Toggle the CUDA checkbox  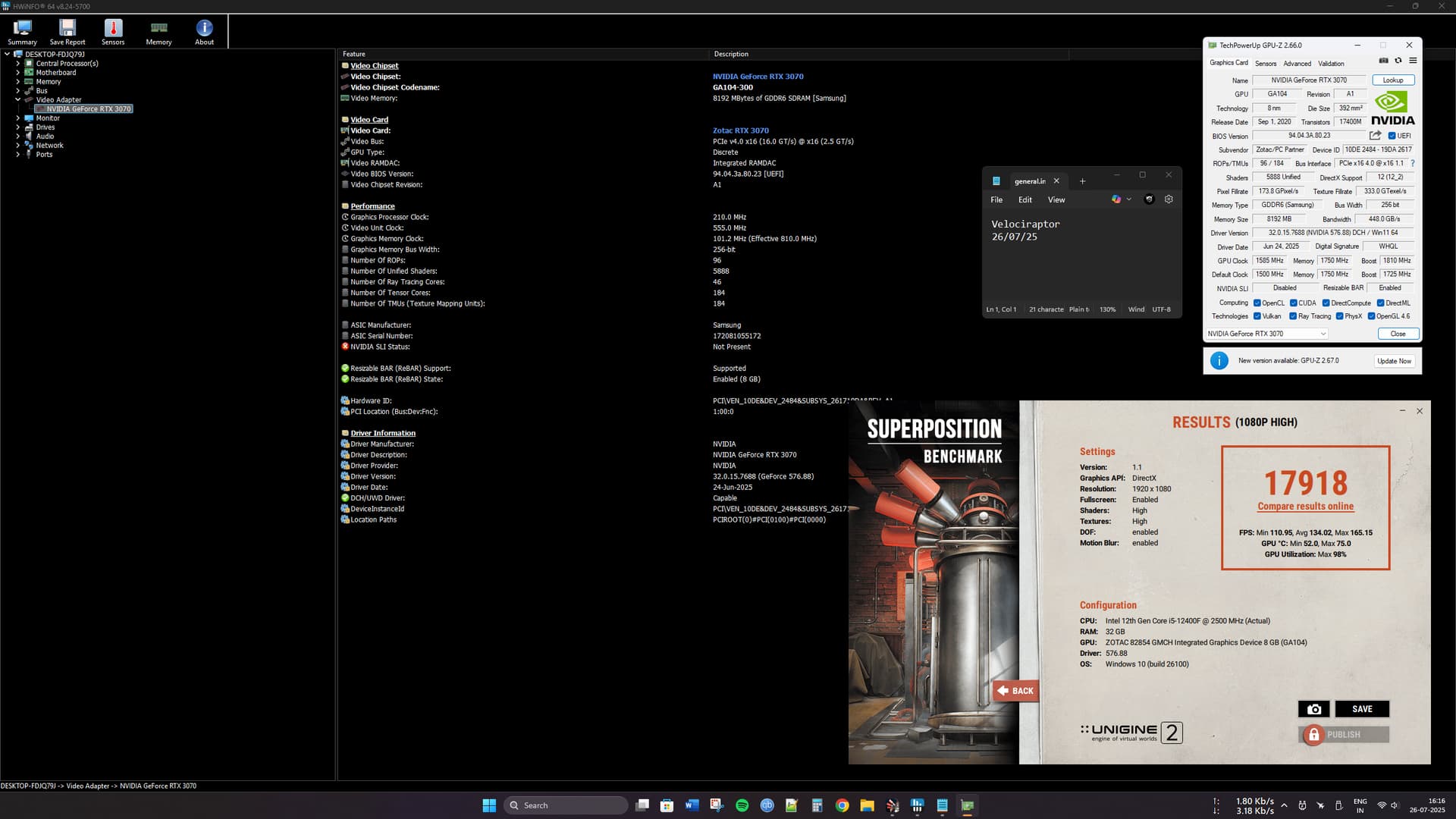1293,303
